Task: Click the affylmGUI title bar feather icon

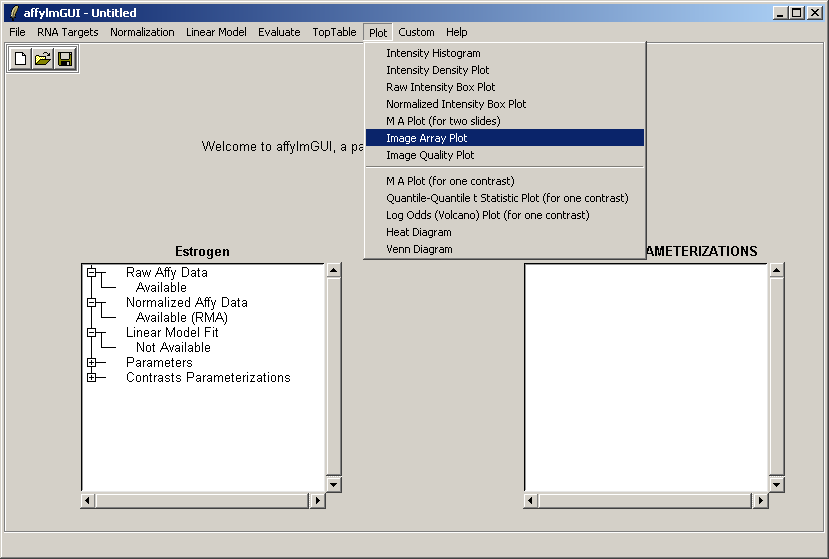Action: [x=13, y=13]
